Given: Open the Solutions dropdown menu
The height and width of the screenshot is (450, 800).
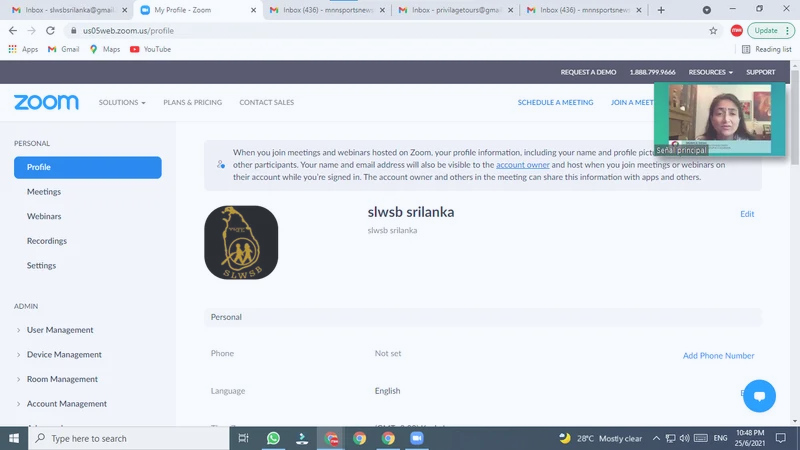Looking at the screenshot, I should coord(122,102).
